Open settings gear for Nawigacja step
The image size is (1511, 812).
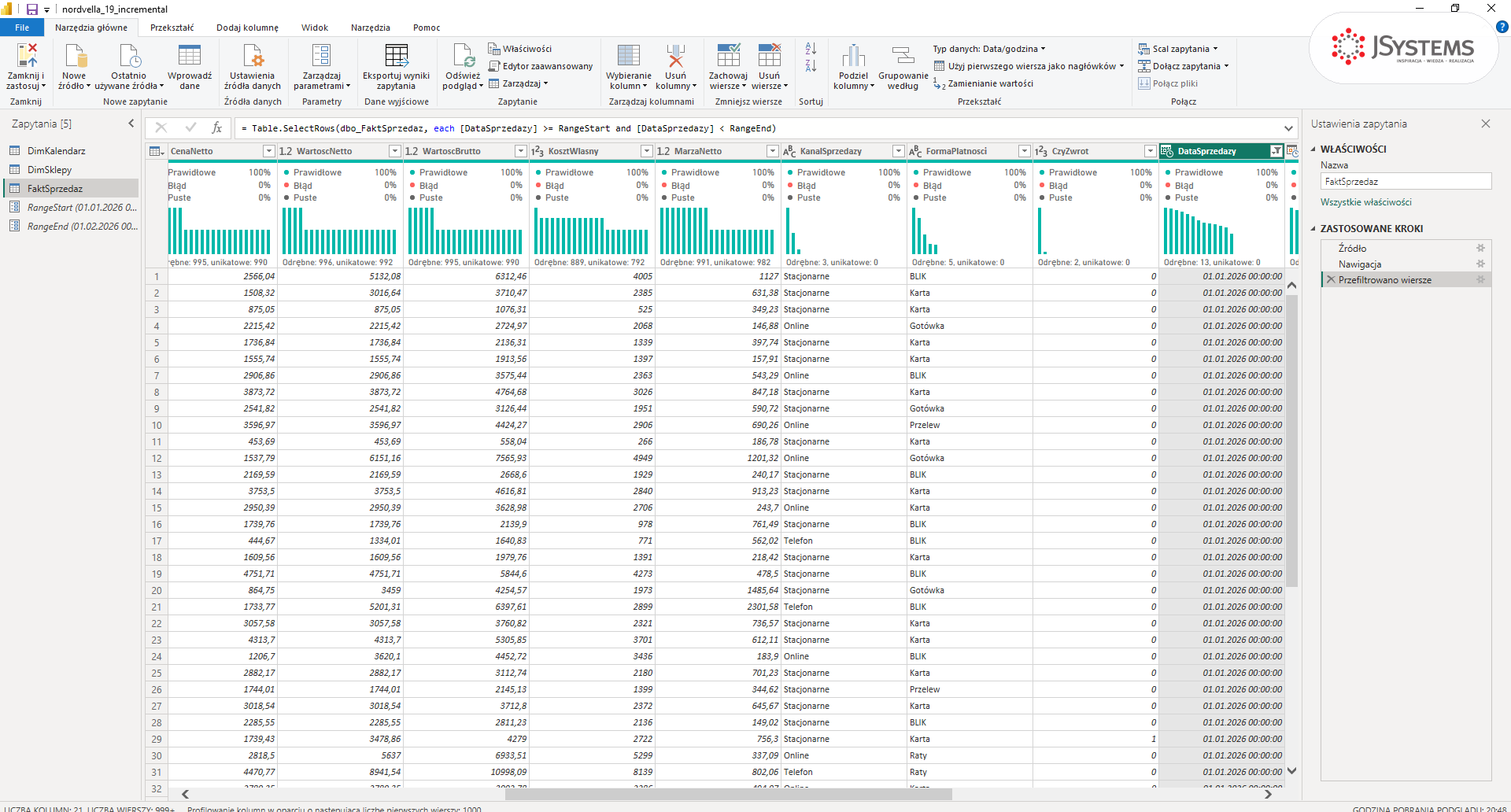coord(1480,264)
